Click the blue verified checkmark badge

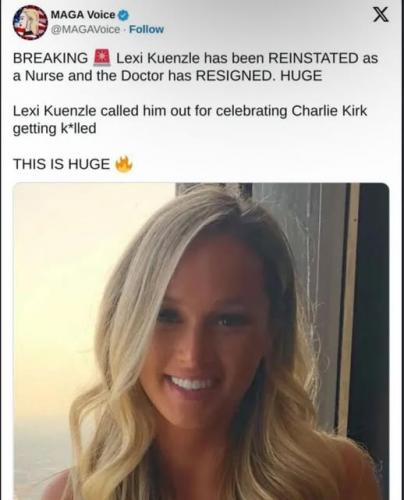coord(124,15)
